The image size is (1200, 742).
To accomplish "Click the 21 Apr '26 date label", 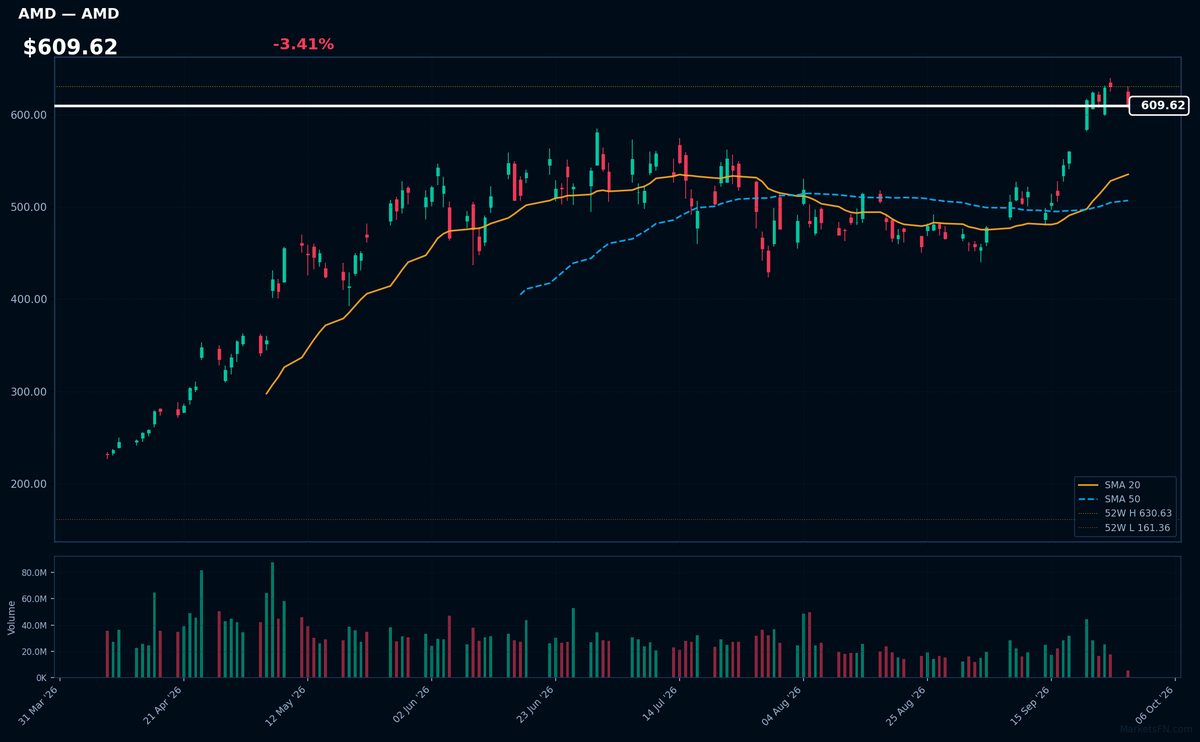I will (165, 705).
